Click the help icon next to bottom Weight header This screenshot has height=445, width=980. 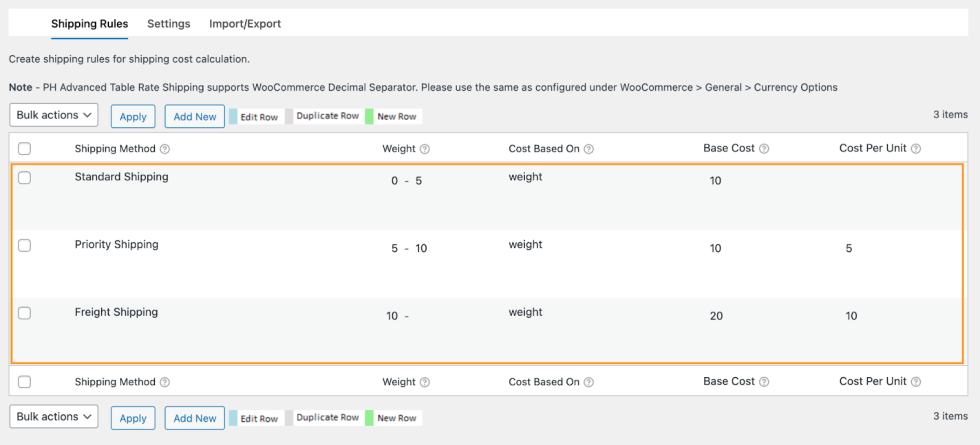coord(425,382)
